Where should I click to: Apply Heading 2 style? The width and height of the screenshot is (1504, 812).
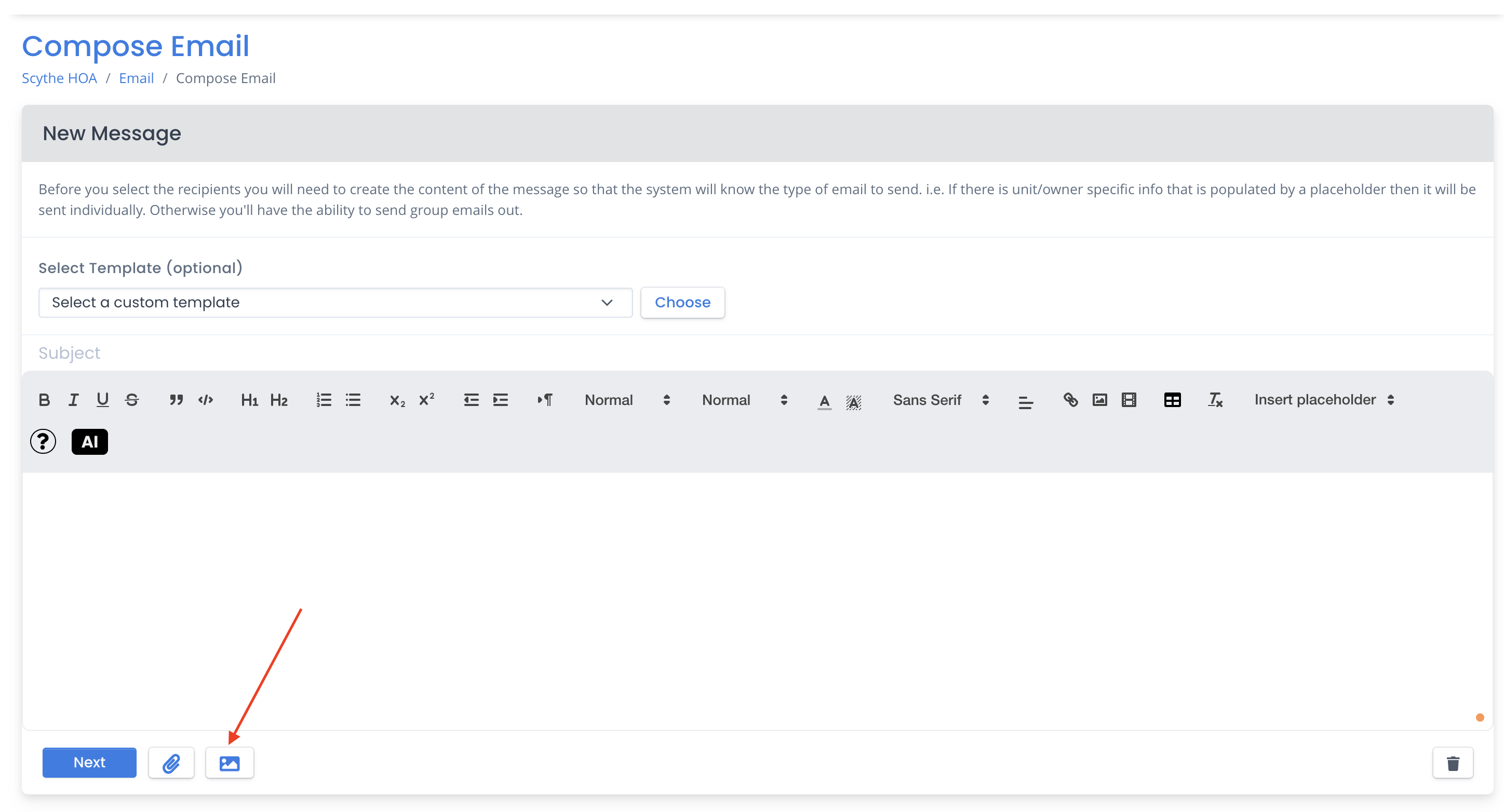click(x=278, y=400)
